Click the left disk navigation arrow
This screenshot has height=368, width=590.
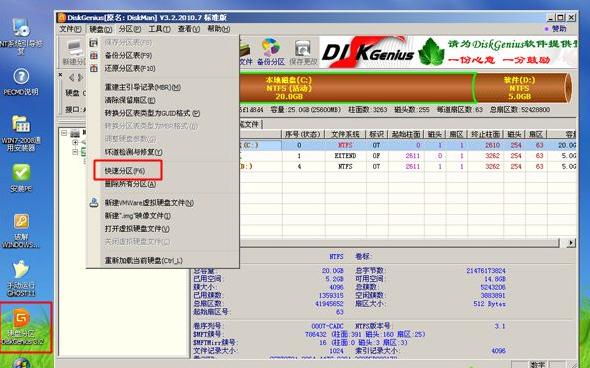click(x=72, y=78)
